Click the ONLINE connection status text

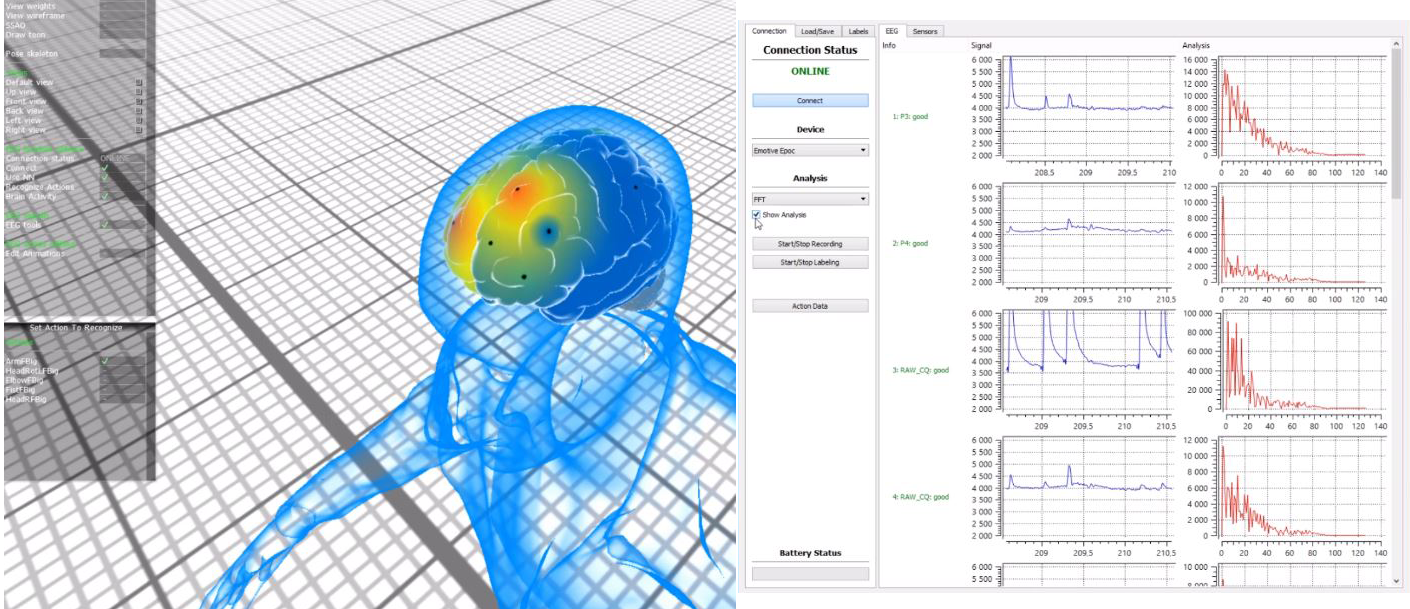click(x=810, y=72)
